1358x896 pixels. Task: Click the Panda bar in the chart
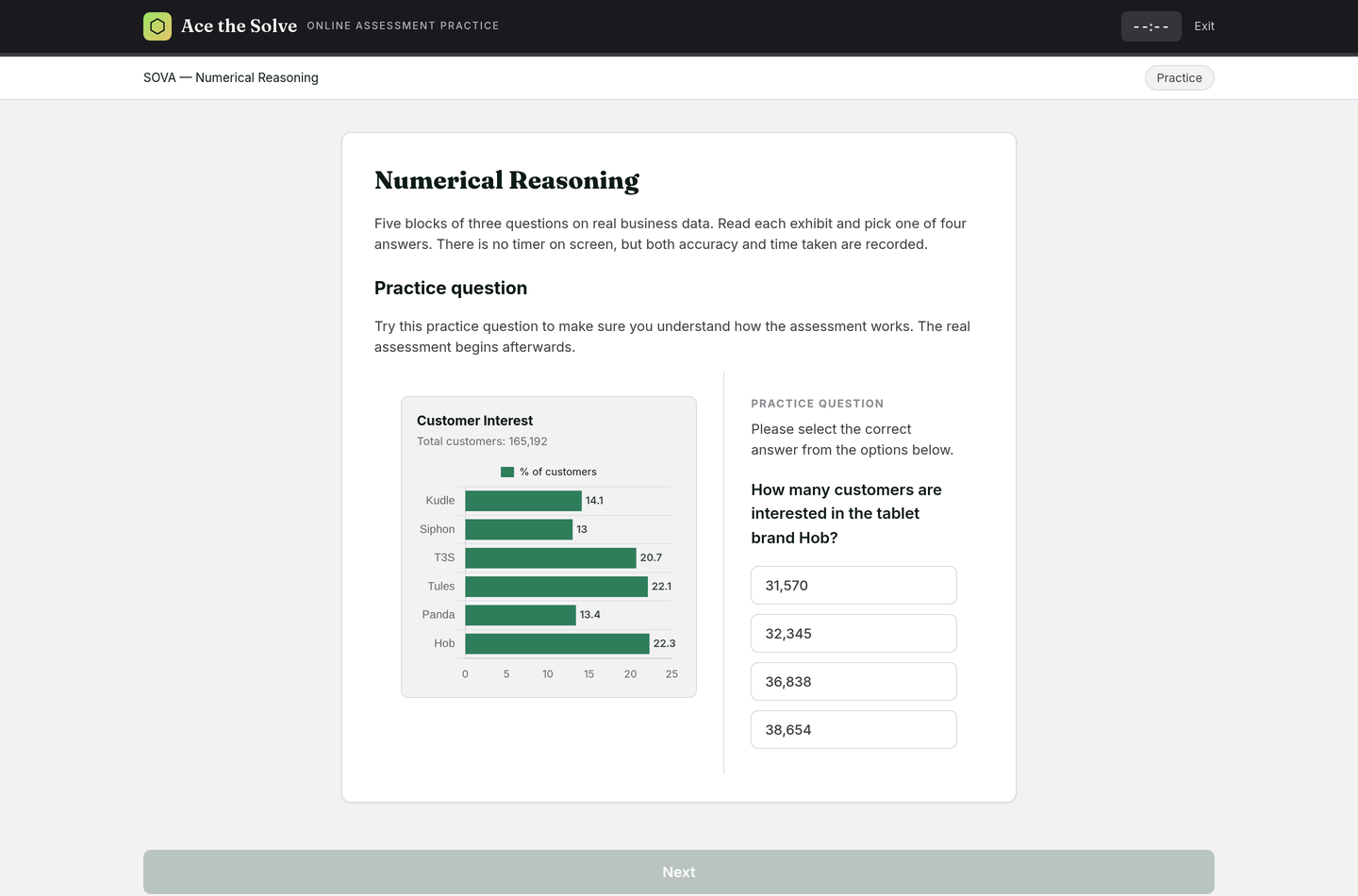[x=521, y=615]
